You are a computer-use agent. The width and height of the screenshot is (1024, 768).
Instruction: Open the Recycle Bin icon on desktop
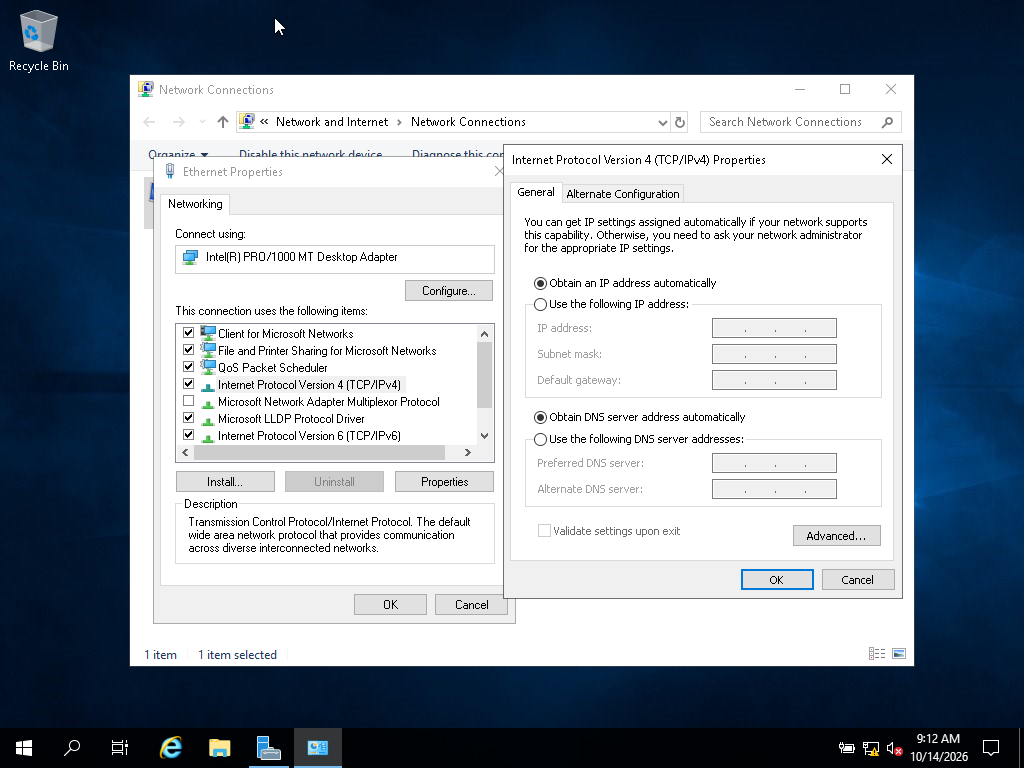tap(39, 40)
